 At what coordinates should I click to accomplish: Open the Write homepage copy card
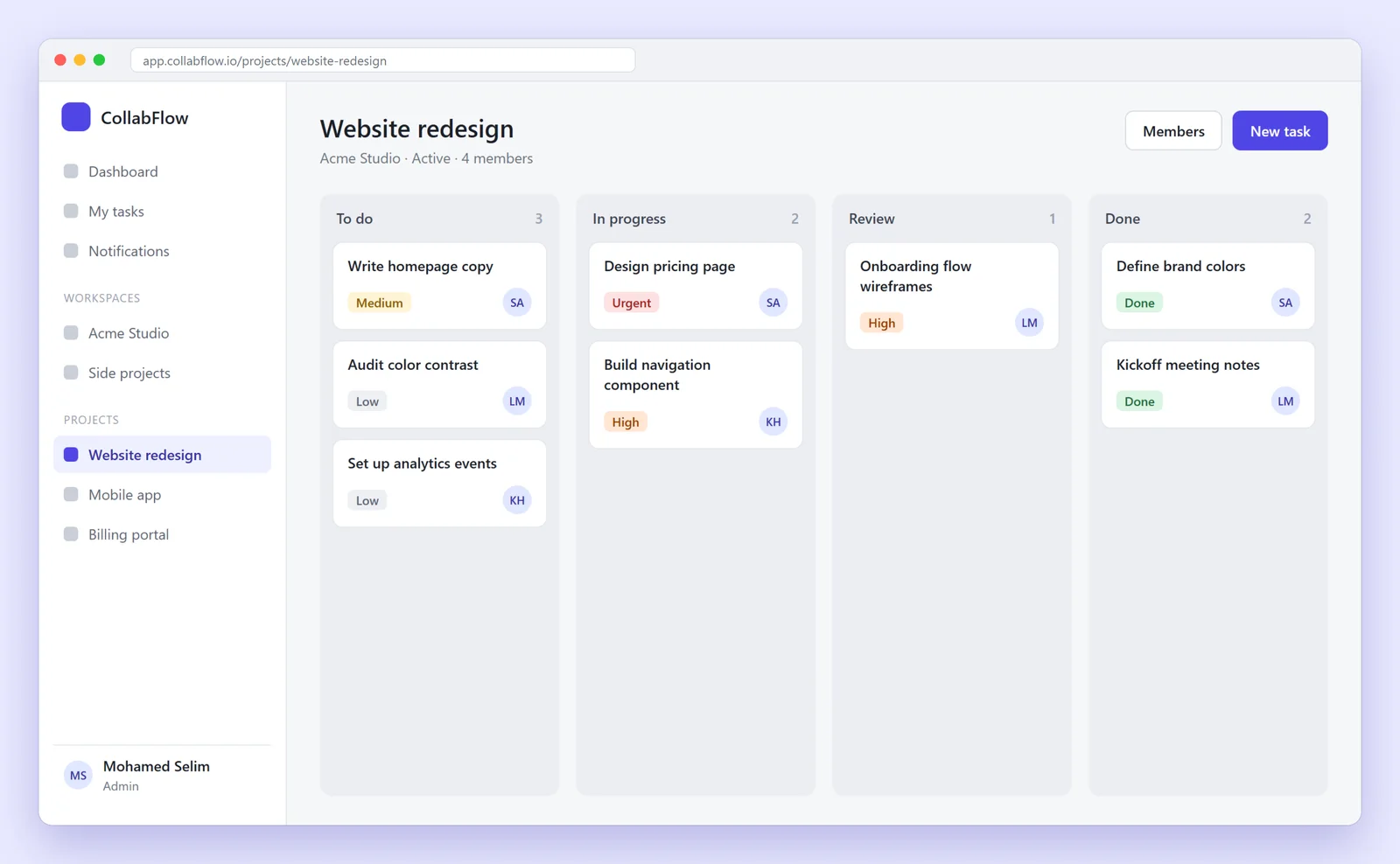click(x=439, y=286)
